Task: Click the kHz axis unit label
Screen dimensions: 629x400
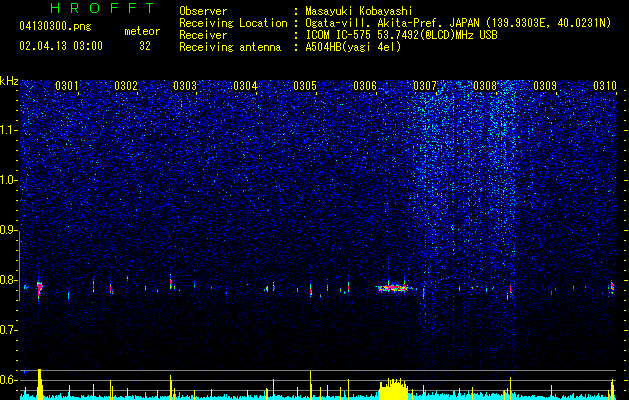Action: tap(9, 81)
